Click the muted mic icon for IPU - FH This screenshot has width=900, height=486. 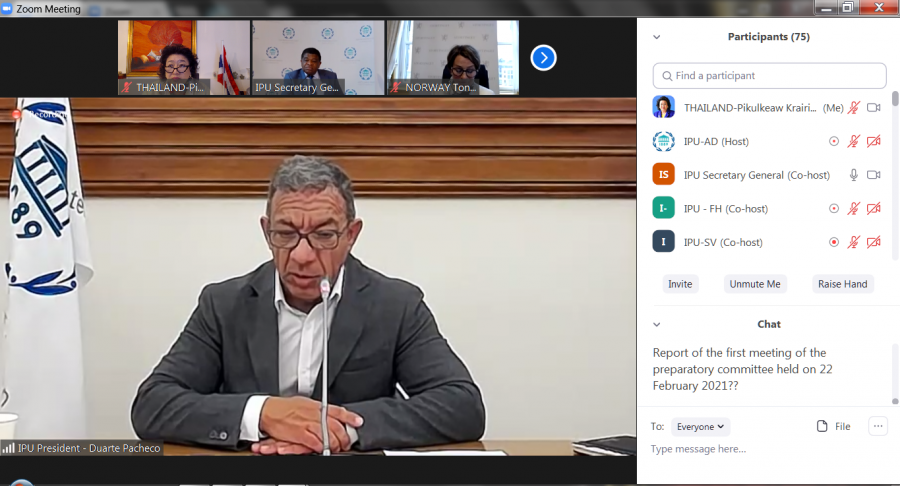(x=854, y=209)
